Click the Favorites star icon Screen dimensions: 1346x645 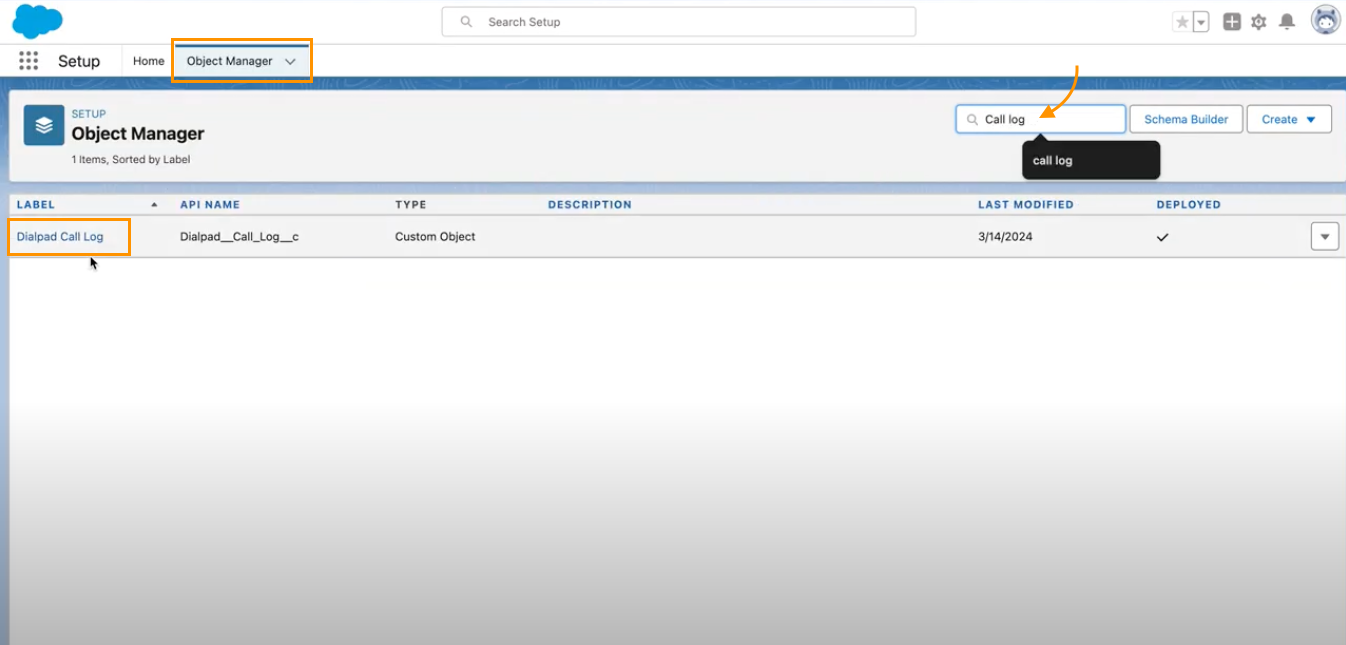click(1182, 22)
